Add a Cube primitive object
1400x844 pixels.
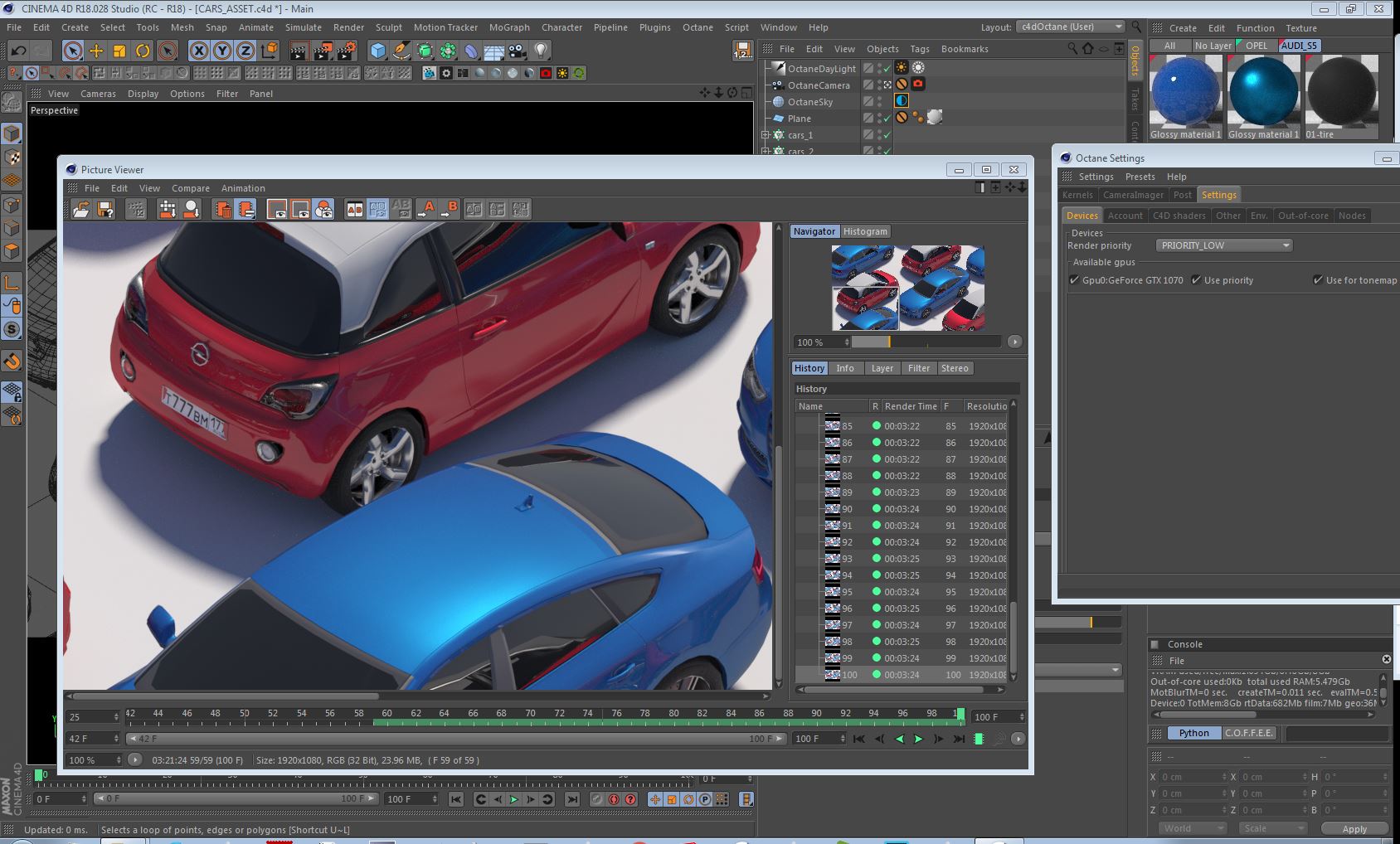coord(378,51)
